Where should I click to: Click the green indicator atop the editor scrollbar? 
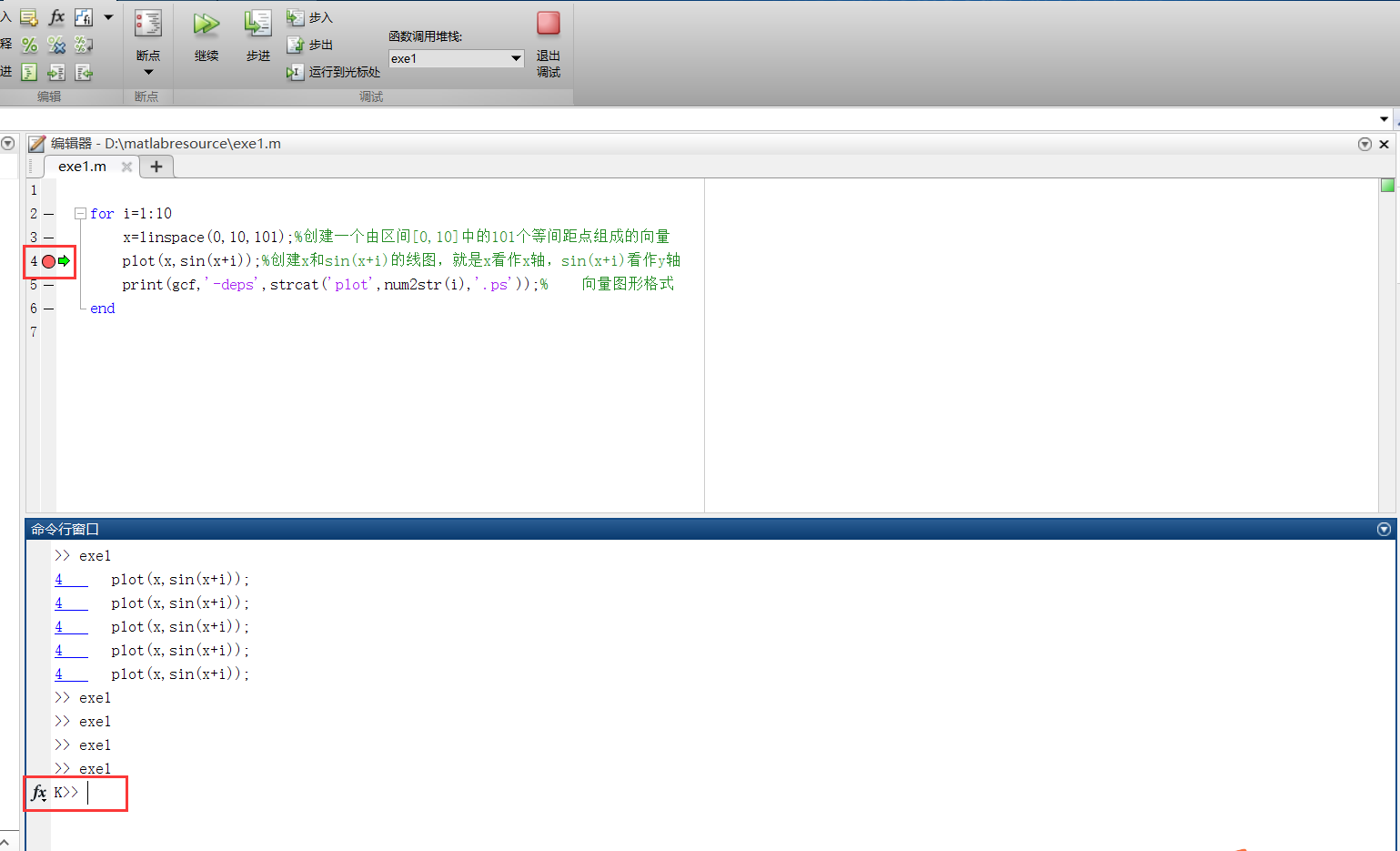(x=1387, y=185)
